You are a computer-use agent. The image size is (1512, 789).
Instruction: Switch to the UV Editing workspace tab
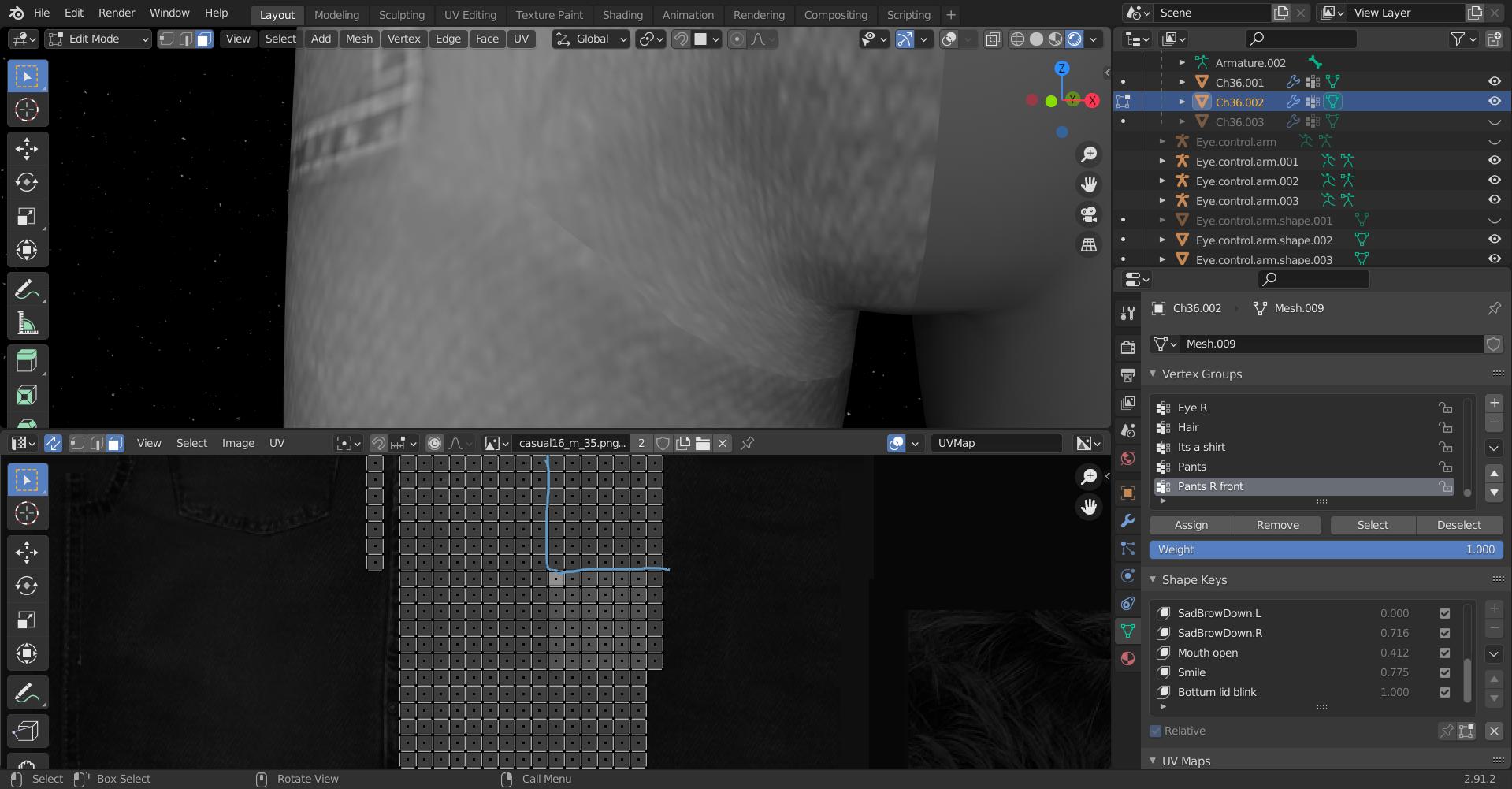[x=470, y=14]
